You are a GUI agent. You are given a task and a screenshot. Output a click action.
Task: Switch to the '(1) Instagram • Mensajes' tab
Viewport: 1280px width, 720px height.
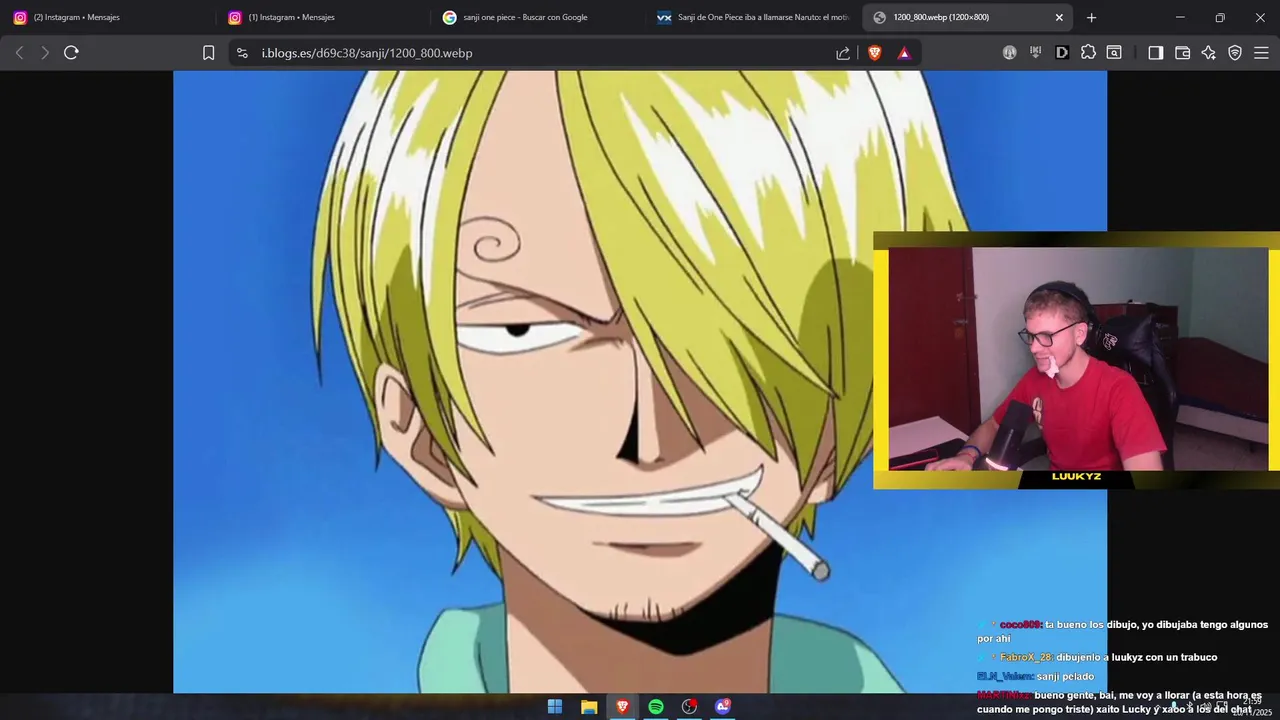322,17
